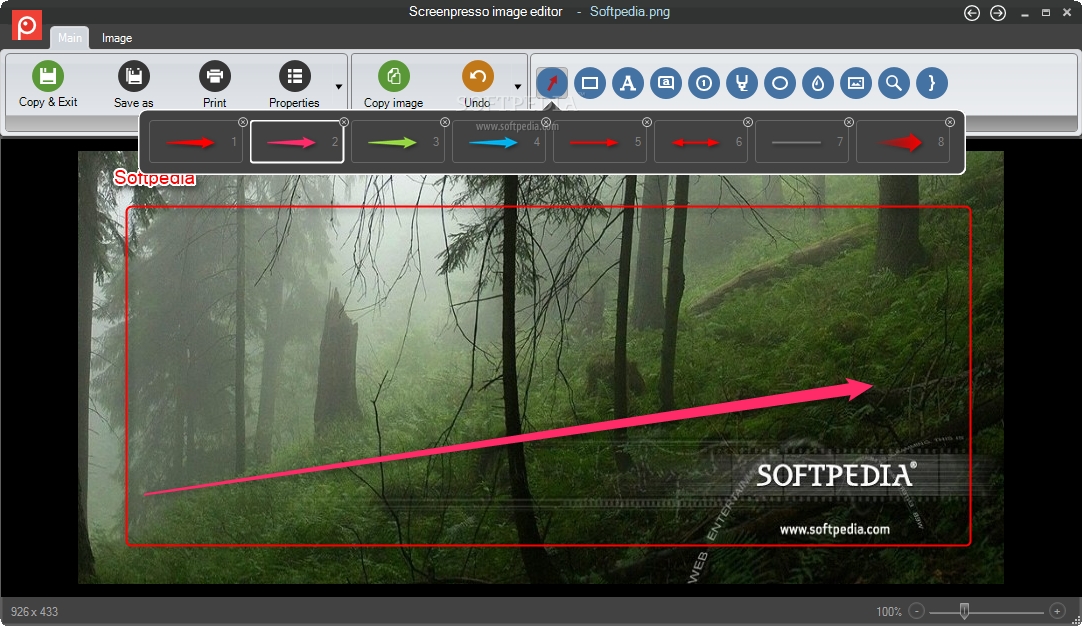
Task: Select the Draw ellipse tool
Action: 780,84
